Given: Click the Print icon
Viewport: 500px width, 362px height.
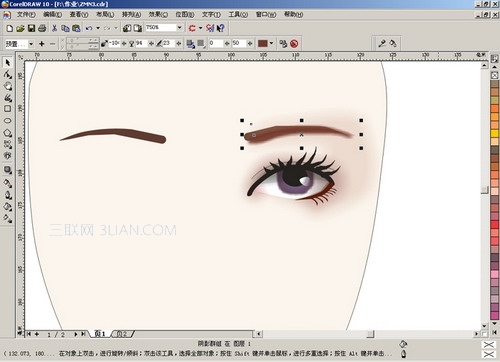Looking at the screenshot, I should click(x=42, y=28).
